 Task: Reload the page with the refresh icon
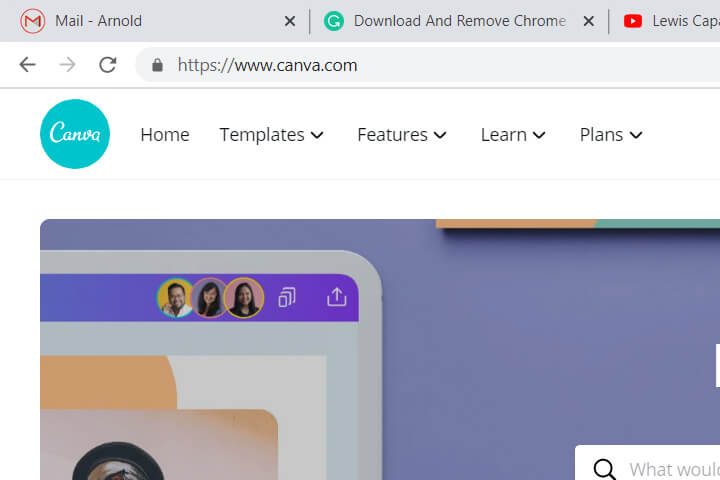(x=107, y=65)
